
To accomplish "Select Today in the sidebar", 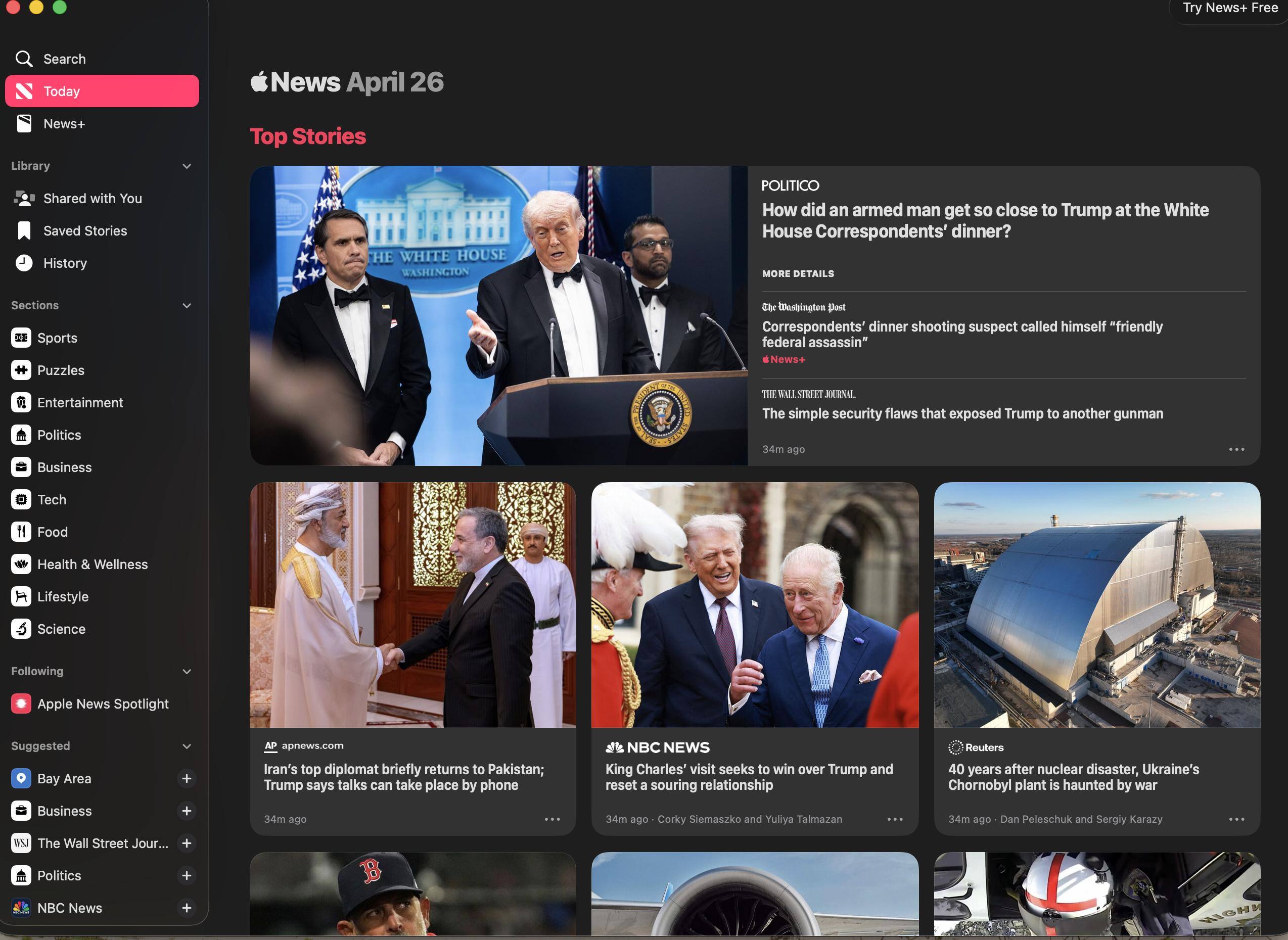I will pos(102,91).
